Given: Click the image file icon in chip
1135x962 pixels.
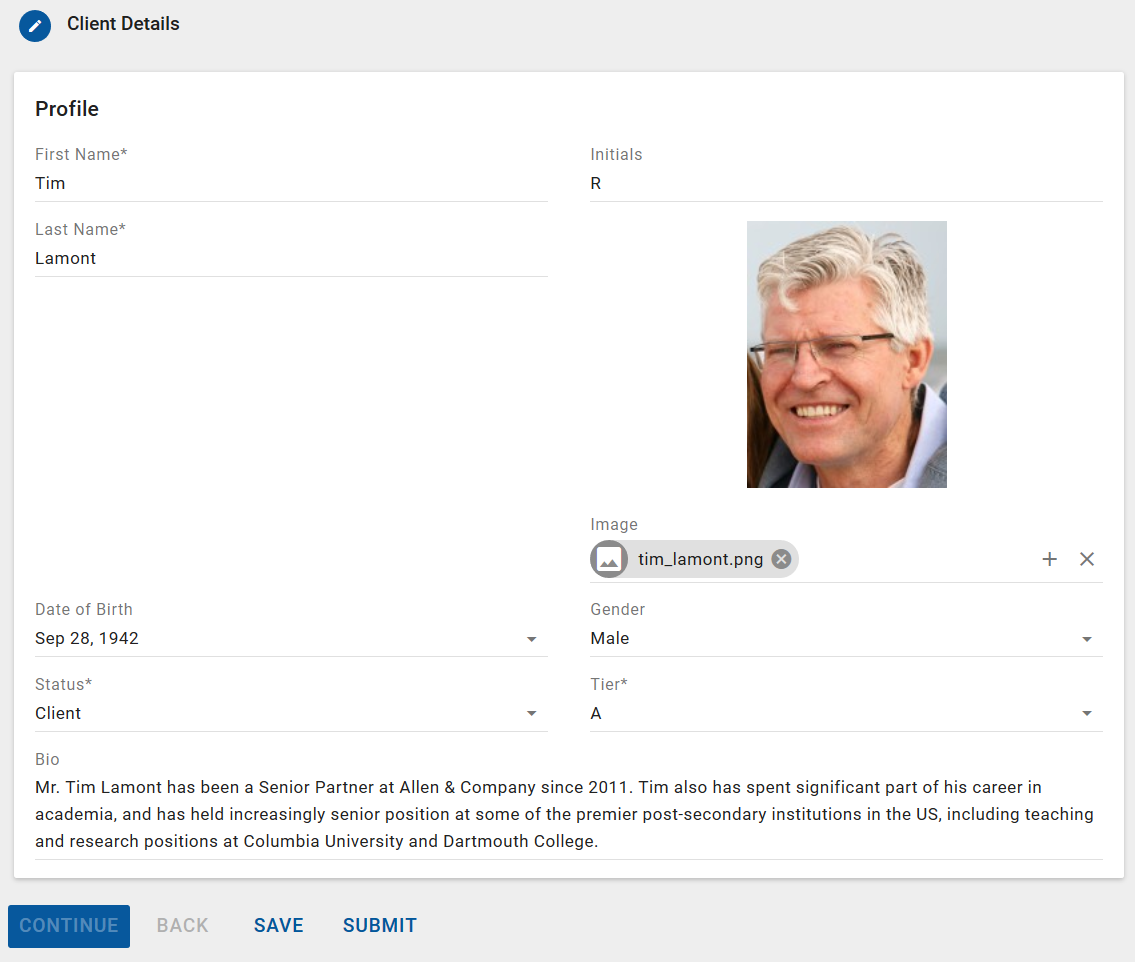Looking at the screenshot, I should (609, 559).
